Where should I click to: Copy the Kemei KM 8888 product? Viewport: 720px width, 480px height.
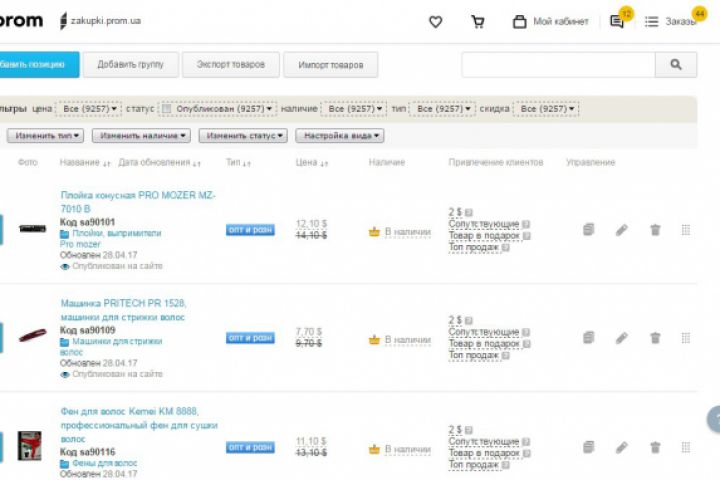(x=589, y=447)
